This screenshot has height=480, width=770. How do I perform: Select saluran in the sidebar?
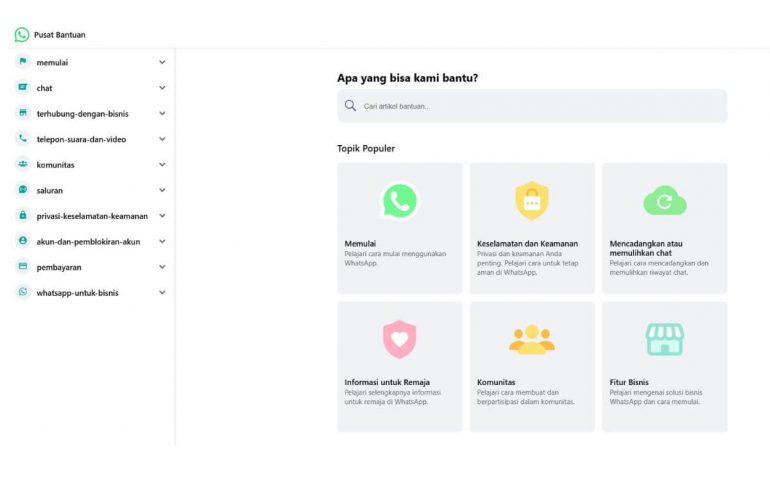[50, 190]
